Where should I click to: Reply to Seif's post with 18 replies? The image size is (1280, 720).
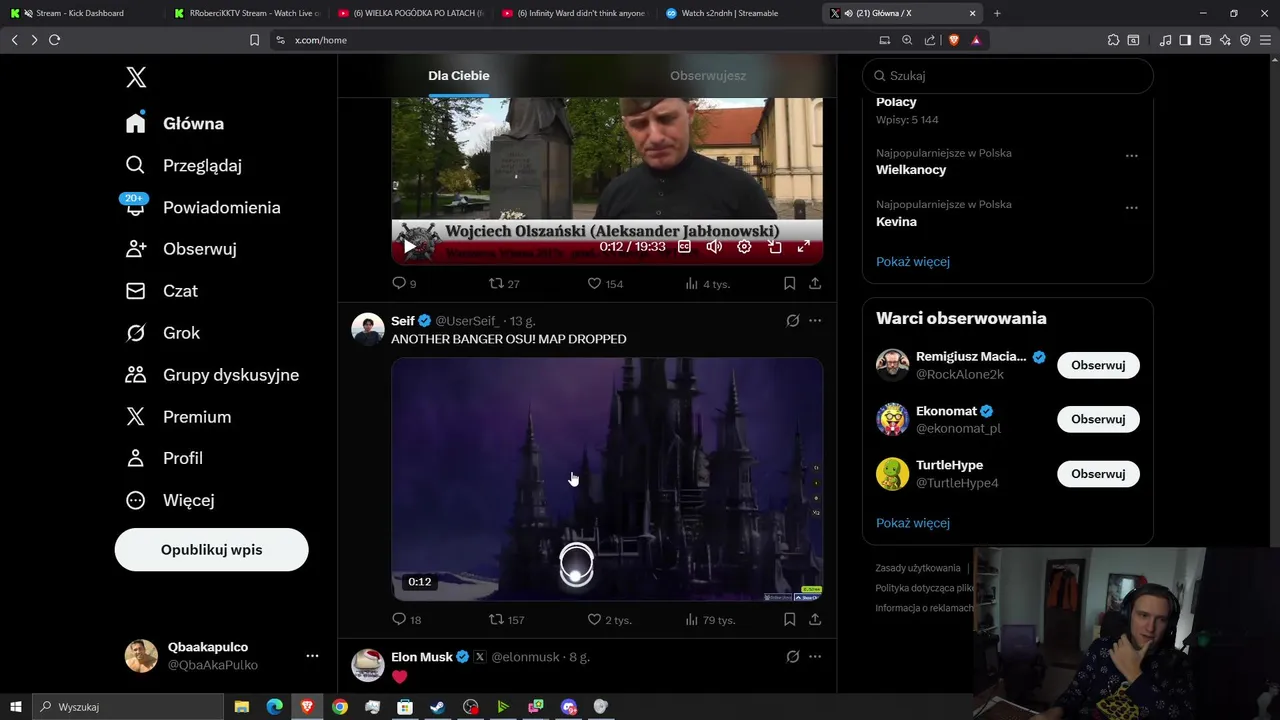click(406, 620)
